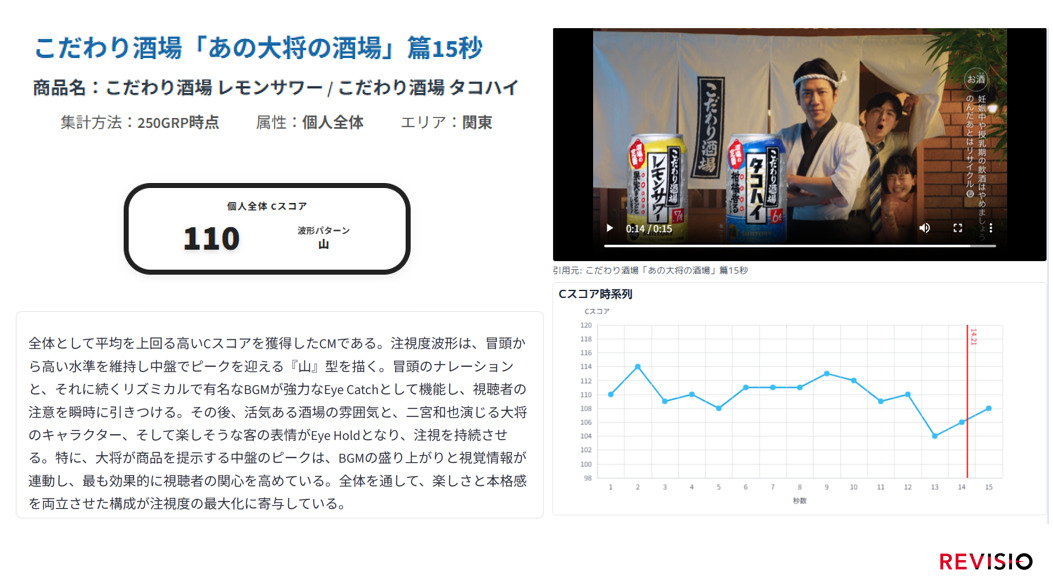Click the 個人全体 Cスコア heading
Image resolution: width=1053 pixels, height=586 pixels.
(x=267, y=206)
